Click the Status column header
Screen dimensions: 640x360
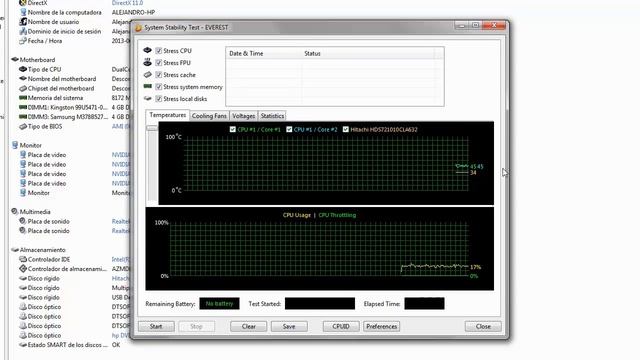pyautogui.click(x=367, y=53)
